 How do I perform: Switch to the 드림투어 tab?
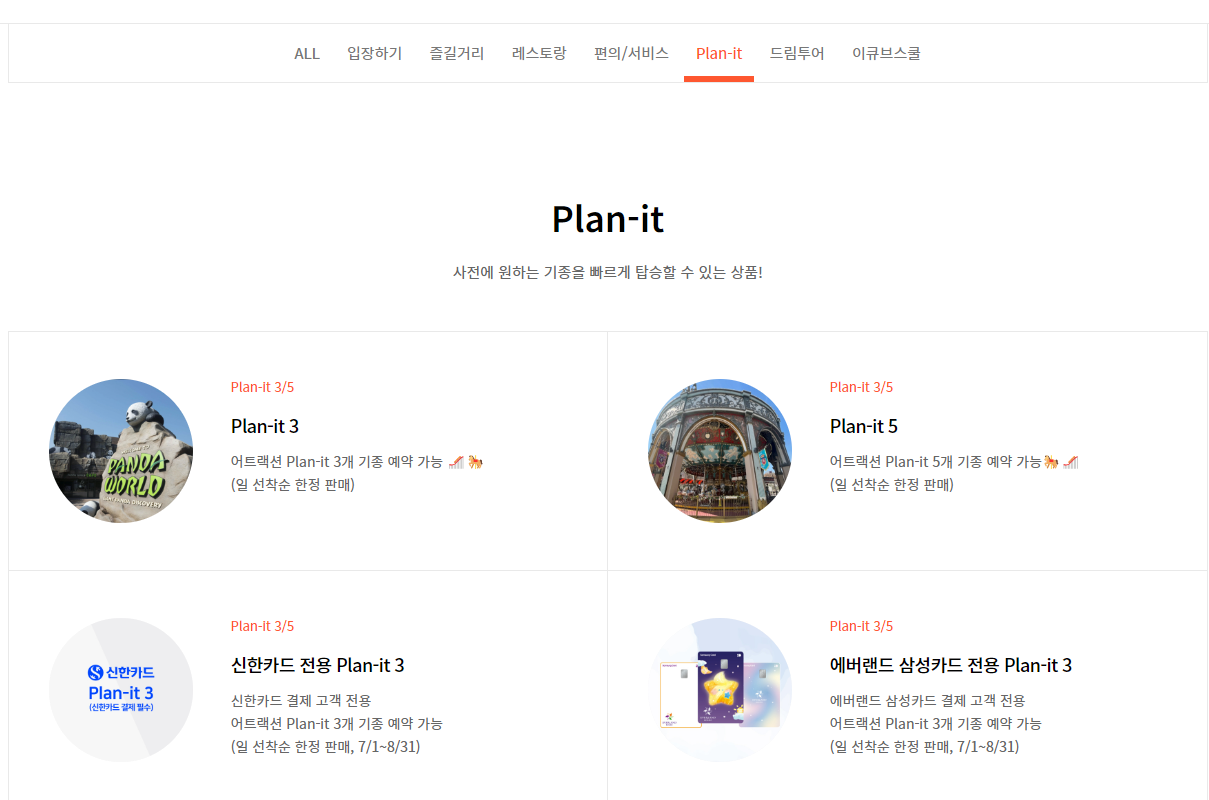click(x=797, y=53)
